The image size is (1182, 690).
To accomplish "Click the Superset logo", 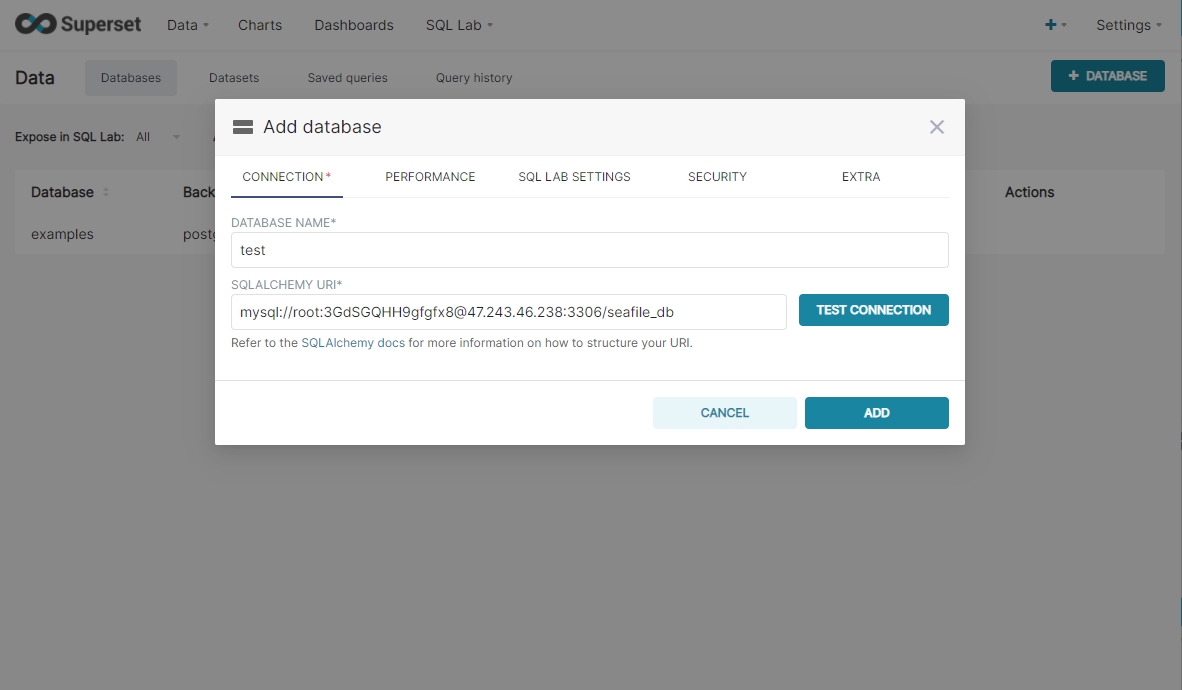I will tap(78, 25).
